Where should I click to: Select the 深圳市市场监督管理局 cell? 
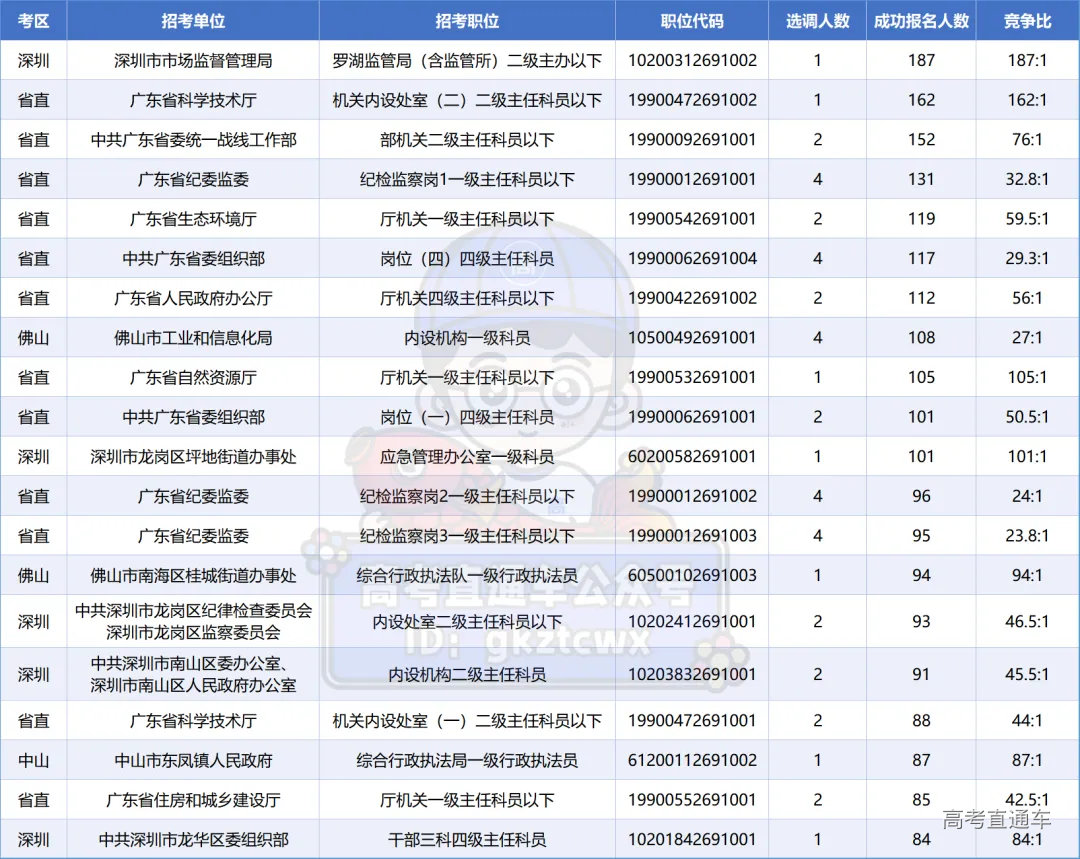coord(193,61)
